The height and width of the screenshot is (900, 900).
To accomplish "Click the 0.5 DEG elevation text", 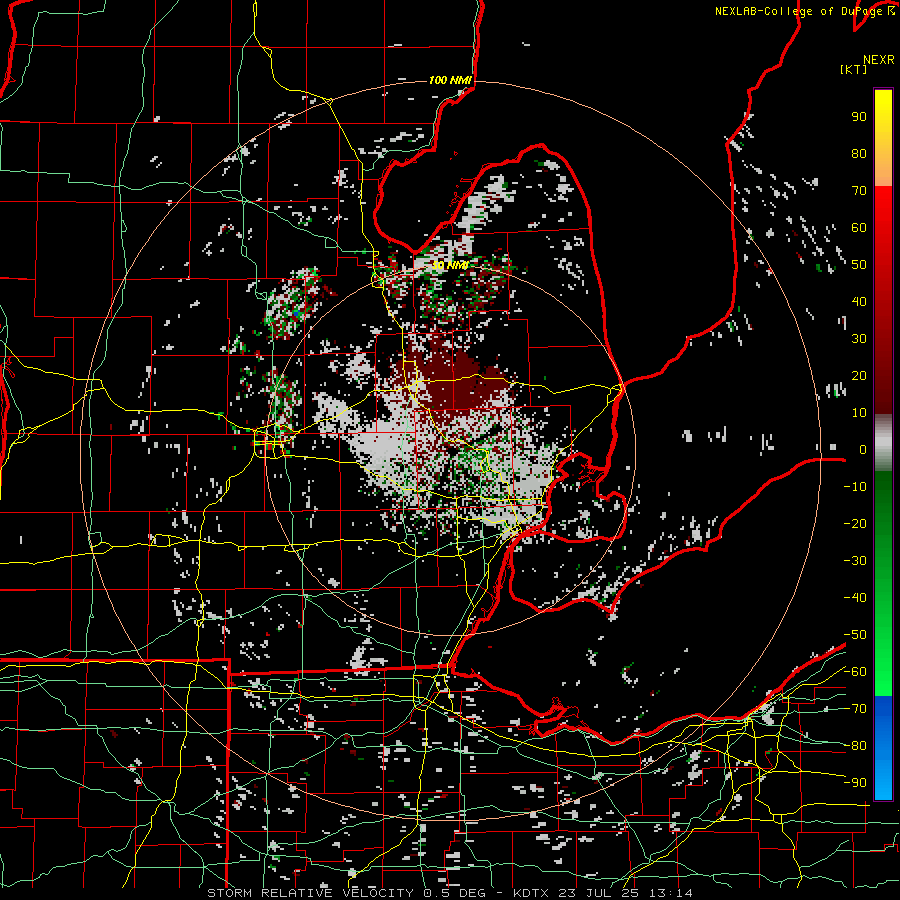I will click(x=454, y=893).
